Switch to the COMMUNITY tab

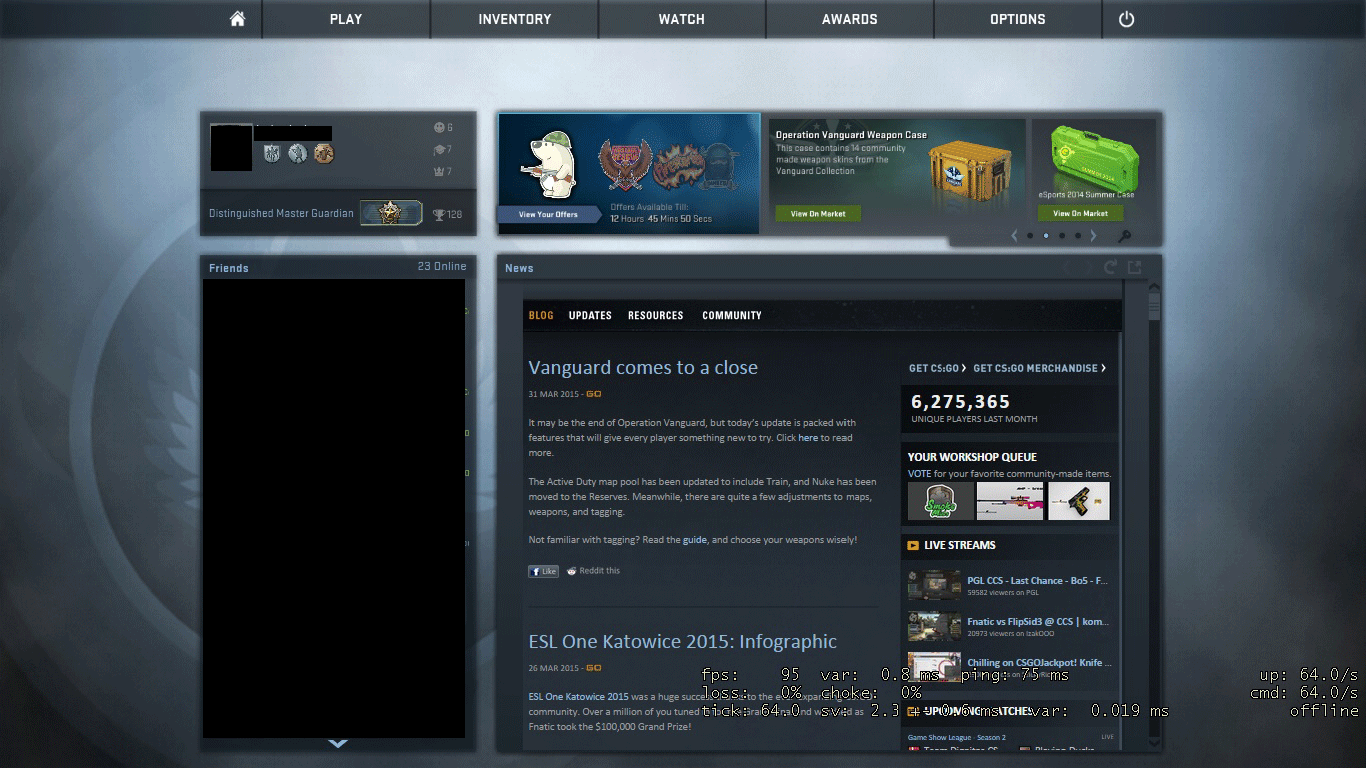coord(732,315)
